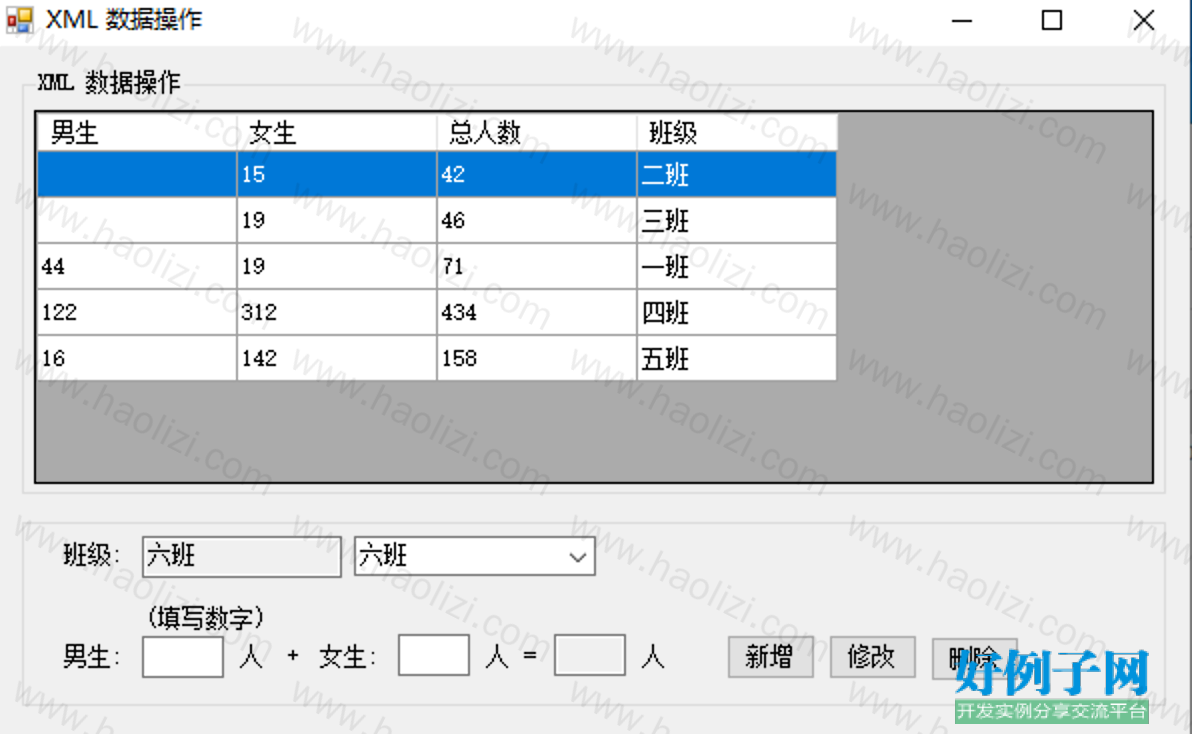Sort by the 班级 column header
Screen dimensions: 1192x734
737,133
